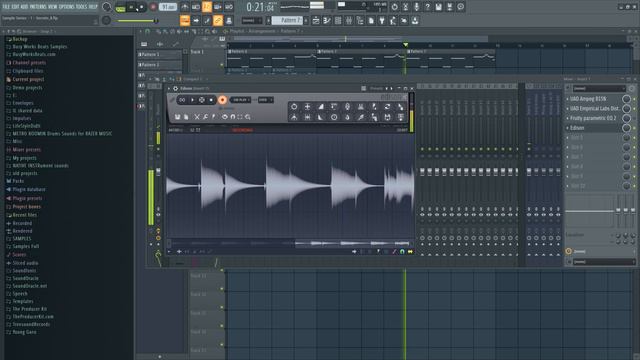This screenshot has width=640, height=360.
Task: Click the Edison blur/water-drop tool icon
Action: click(x=347, y=117)
